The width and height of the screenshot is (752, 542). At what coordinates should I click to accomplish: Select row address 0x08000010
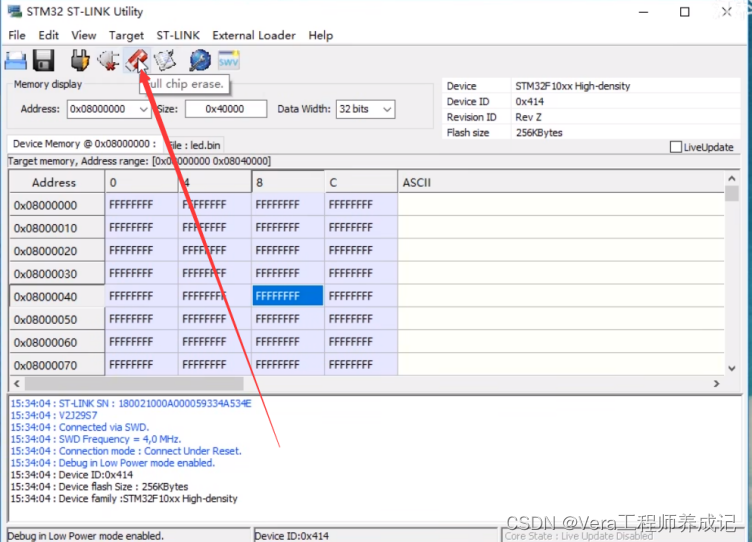pyautogui.click(x=57, y=228)
